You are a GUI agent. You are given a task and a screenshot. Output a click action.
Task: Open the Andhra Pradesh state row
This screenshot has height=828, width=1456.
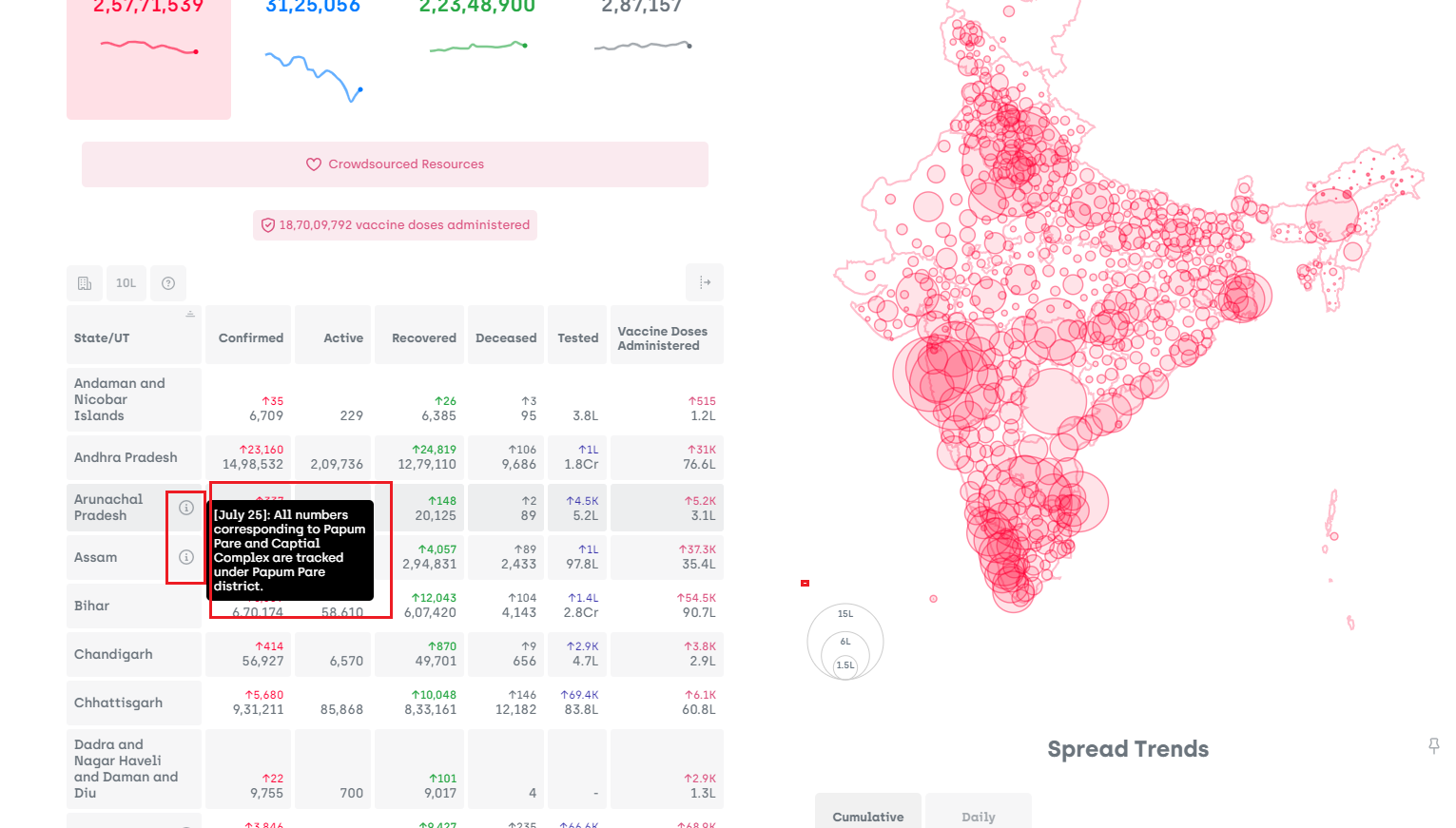click(x=395, y=457)
